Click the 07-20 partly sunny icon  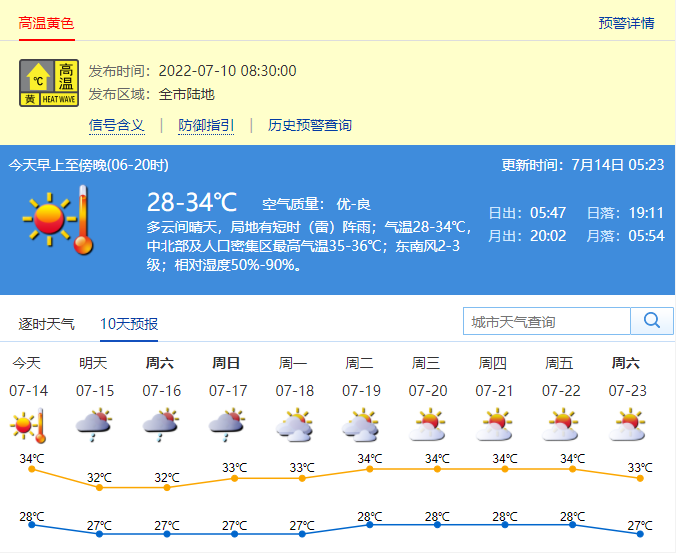coord(427,425)
